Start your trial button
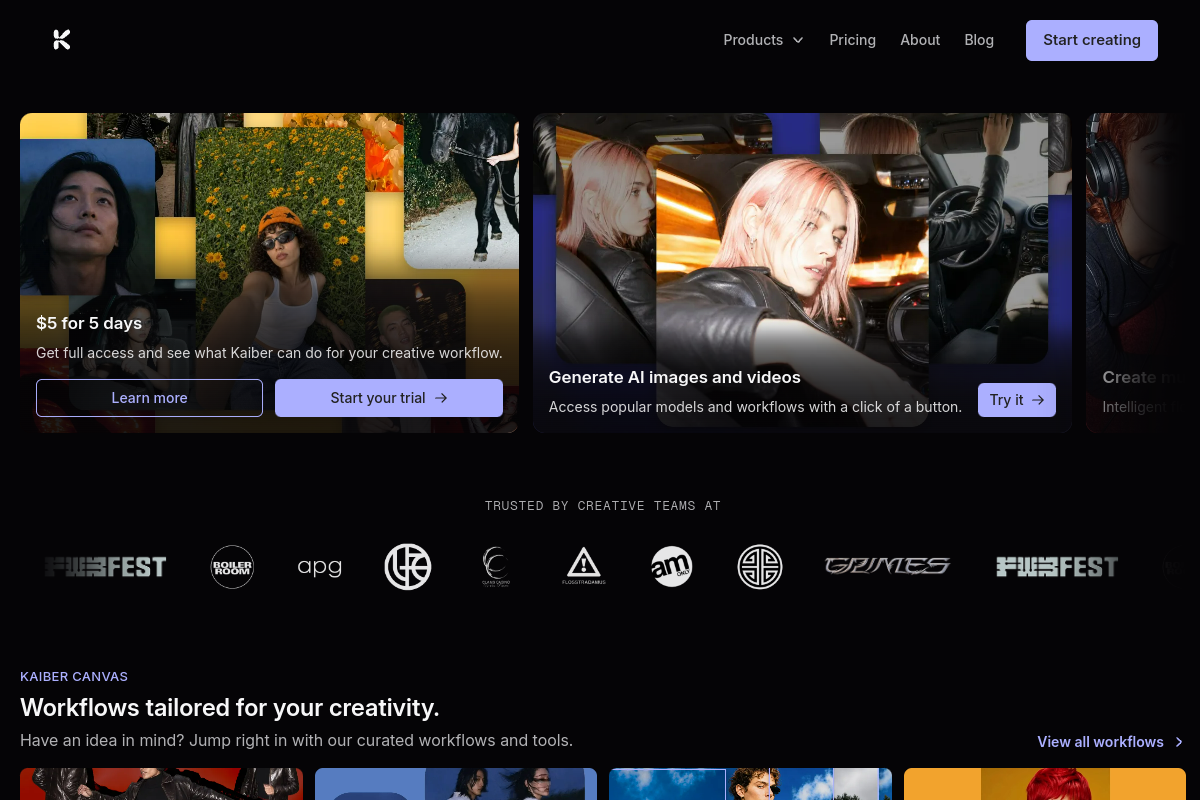The height and width of the screenshot is (800, 1200). tap(389, 398)
